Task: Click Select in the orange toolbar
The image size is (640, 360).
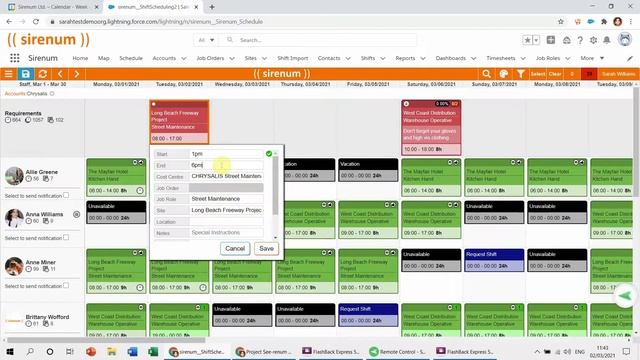Action: click(538, 74)
